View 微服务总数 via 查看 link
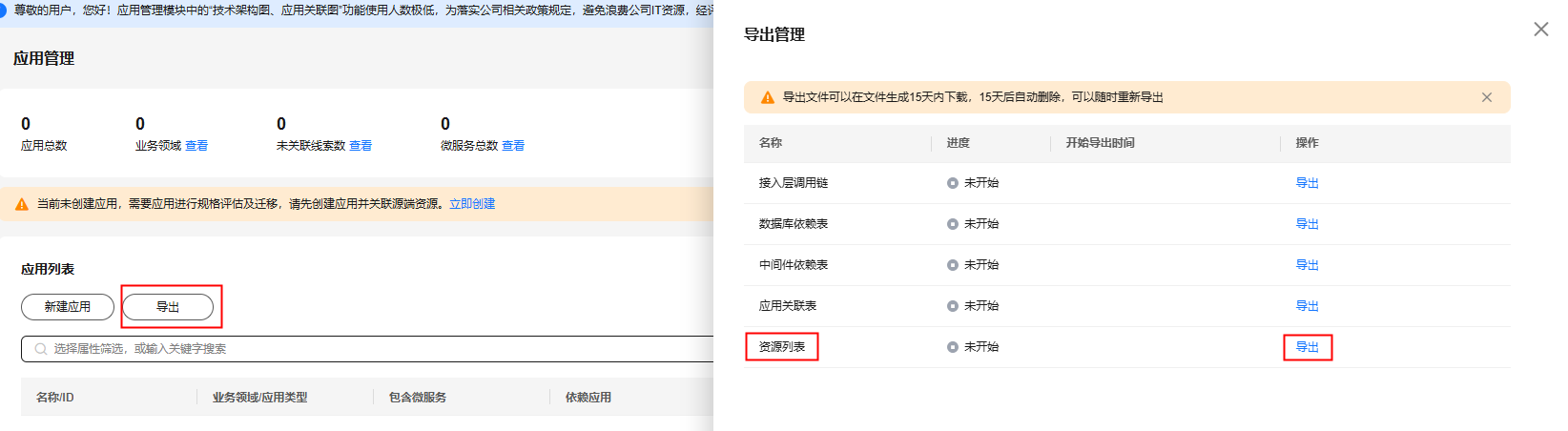 point(513,146)
